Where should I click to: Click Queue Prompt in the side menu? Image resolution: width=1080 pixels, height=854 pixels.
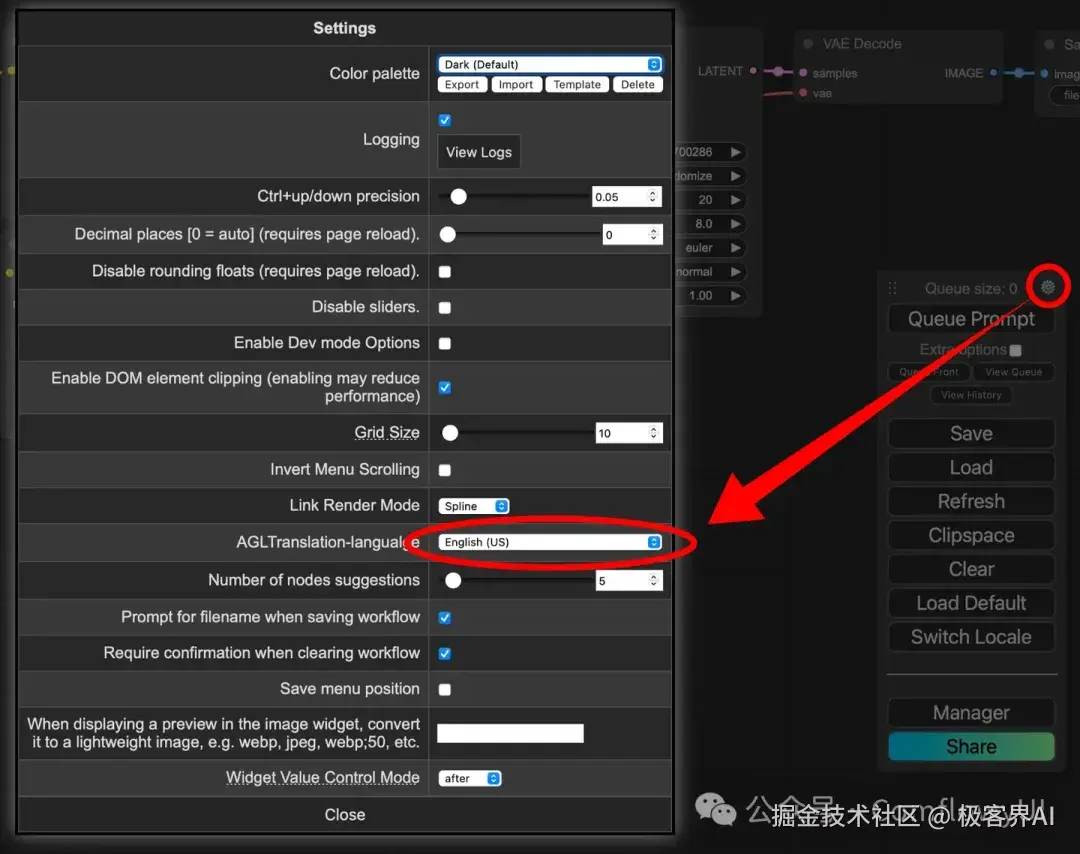click(x=971, y=319)
